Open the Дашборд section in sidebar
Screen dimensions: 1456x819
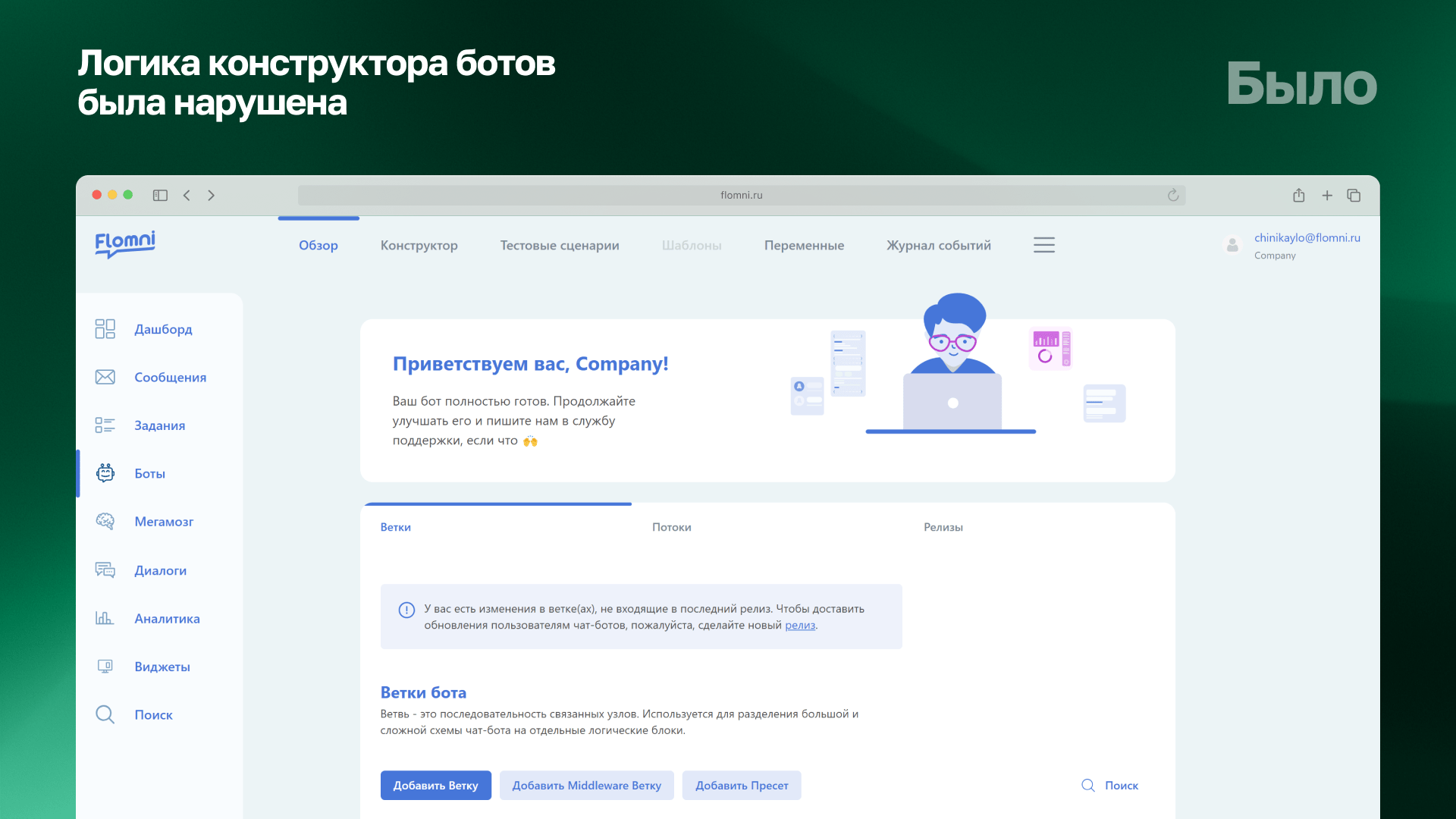[163, 329]
